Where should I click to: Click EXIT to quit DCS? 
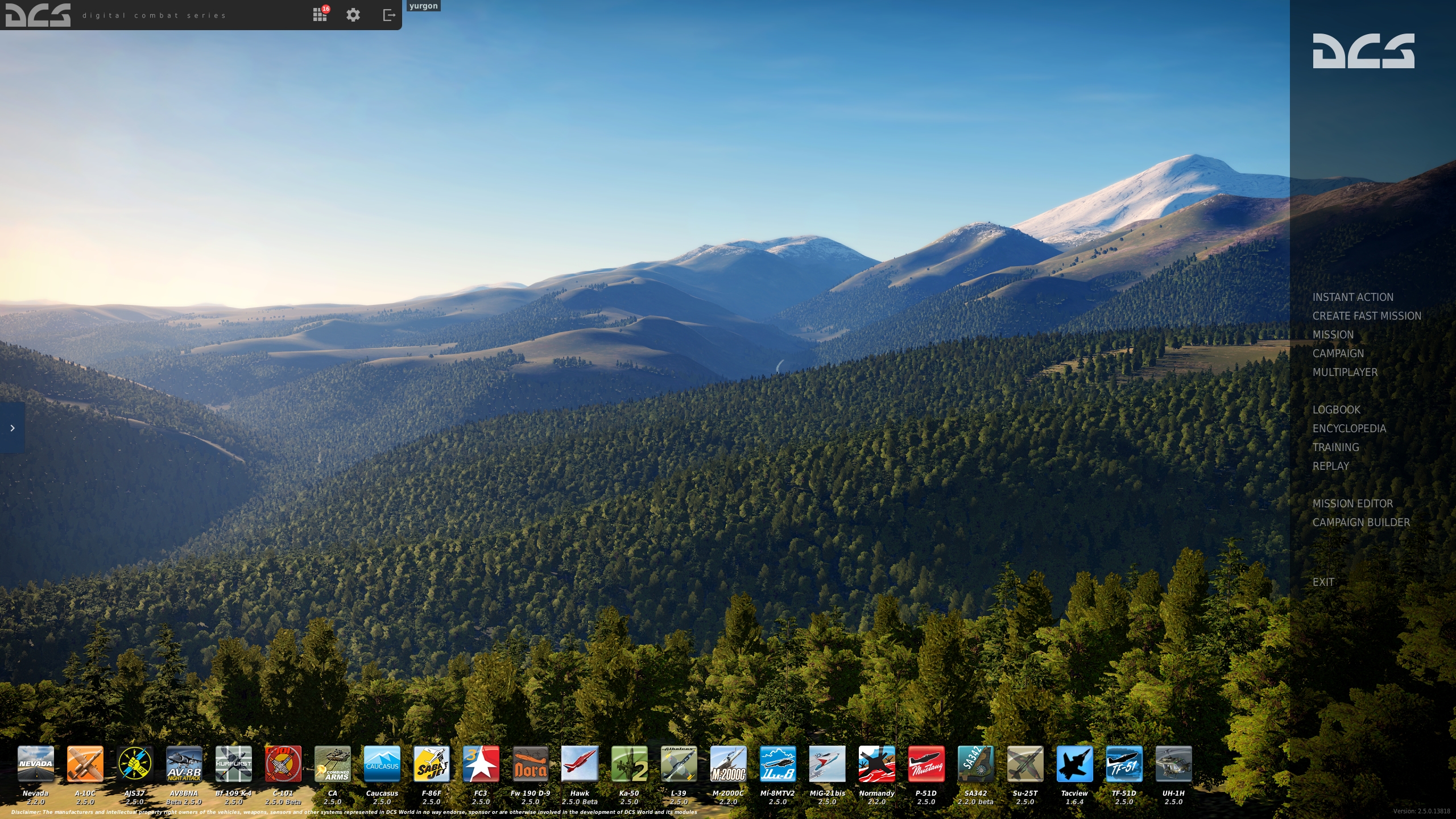1324,582
